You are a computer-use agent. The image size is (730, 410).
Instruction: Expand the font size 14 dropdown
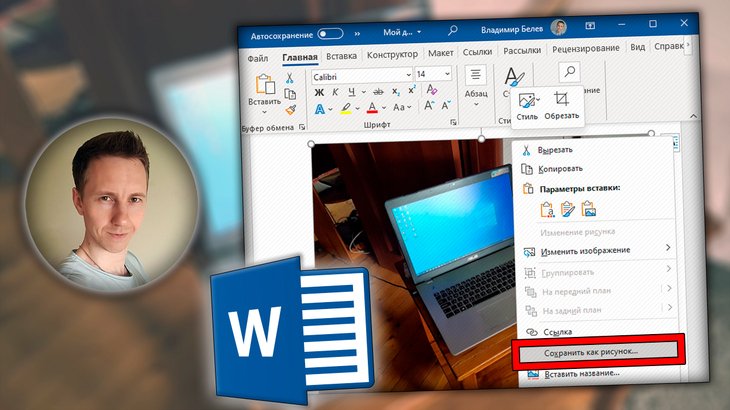click(446, 75)
